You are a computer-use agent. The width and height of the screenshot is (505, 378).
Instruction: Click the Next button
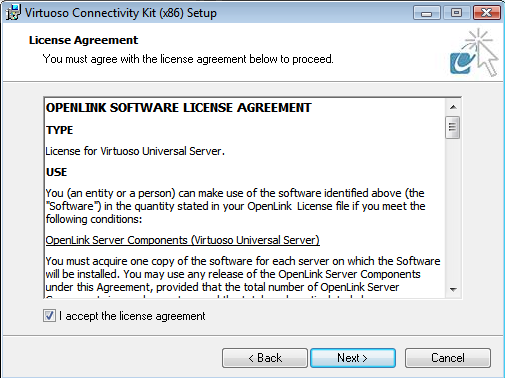(x=353, y=358)
